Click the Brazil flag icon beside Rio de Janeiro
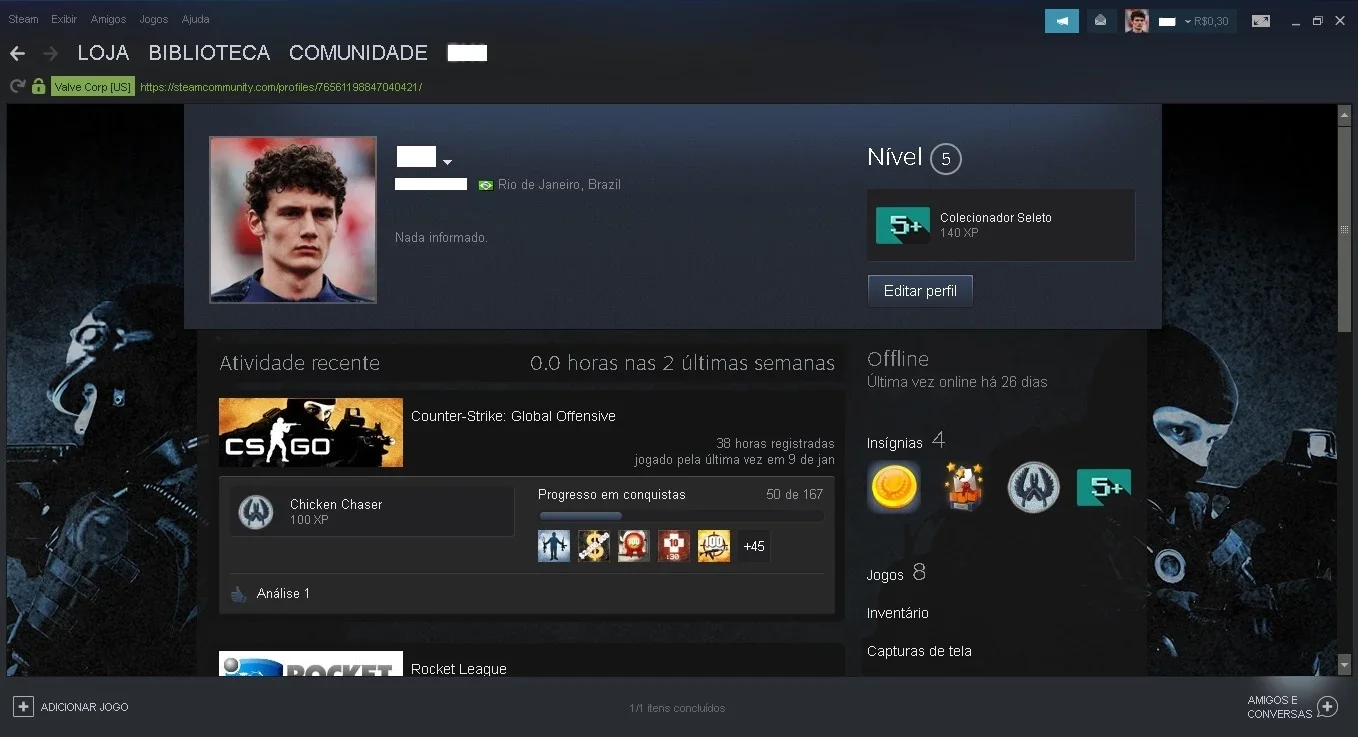Screen dimensions: 1358x737 486,185
